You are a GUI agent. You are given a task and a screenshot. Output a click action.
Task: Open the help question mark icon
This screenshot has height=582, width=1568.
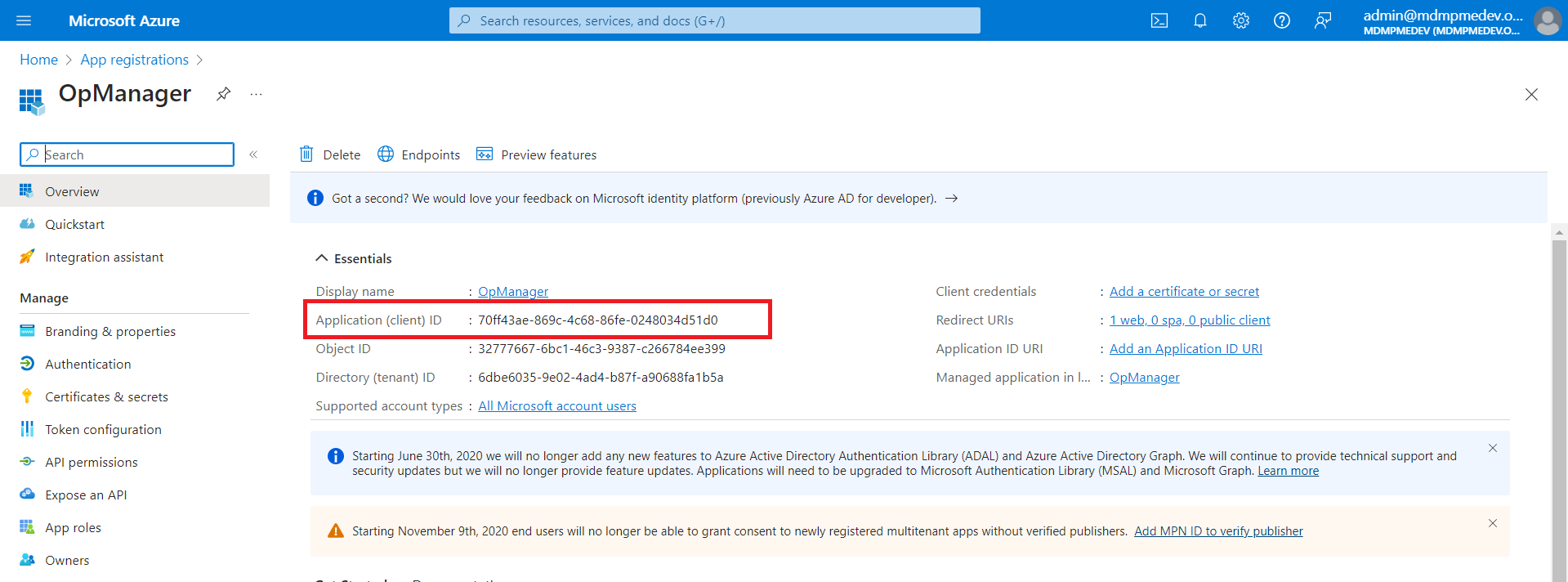1281,20
